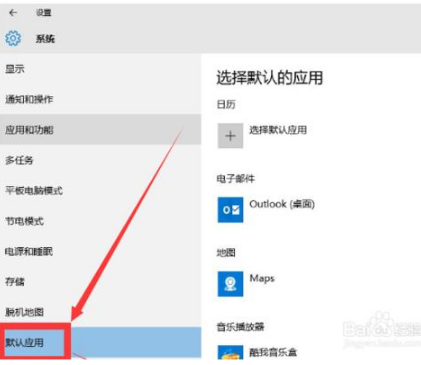The width and height of the screenshot is (421, 365).
Task: Click the 电子邮件 category label
Action: click(235, 179)
